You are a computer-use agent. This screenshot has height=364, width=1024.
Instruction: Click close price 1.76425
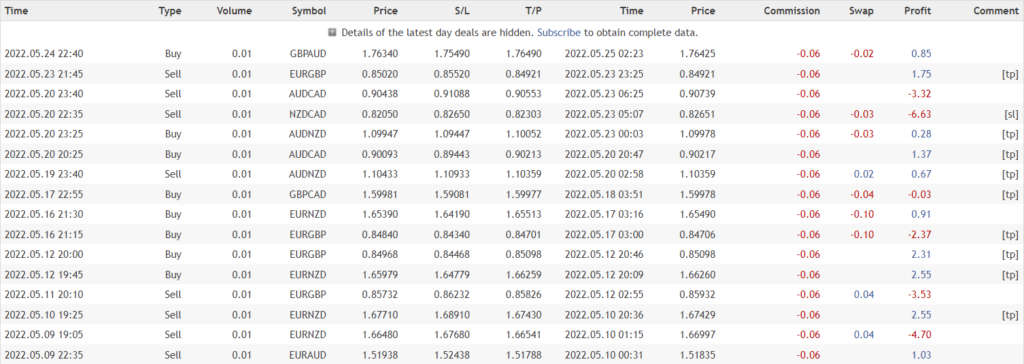click(x=697, y=54)
